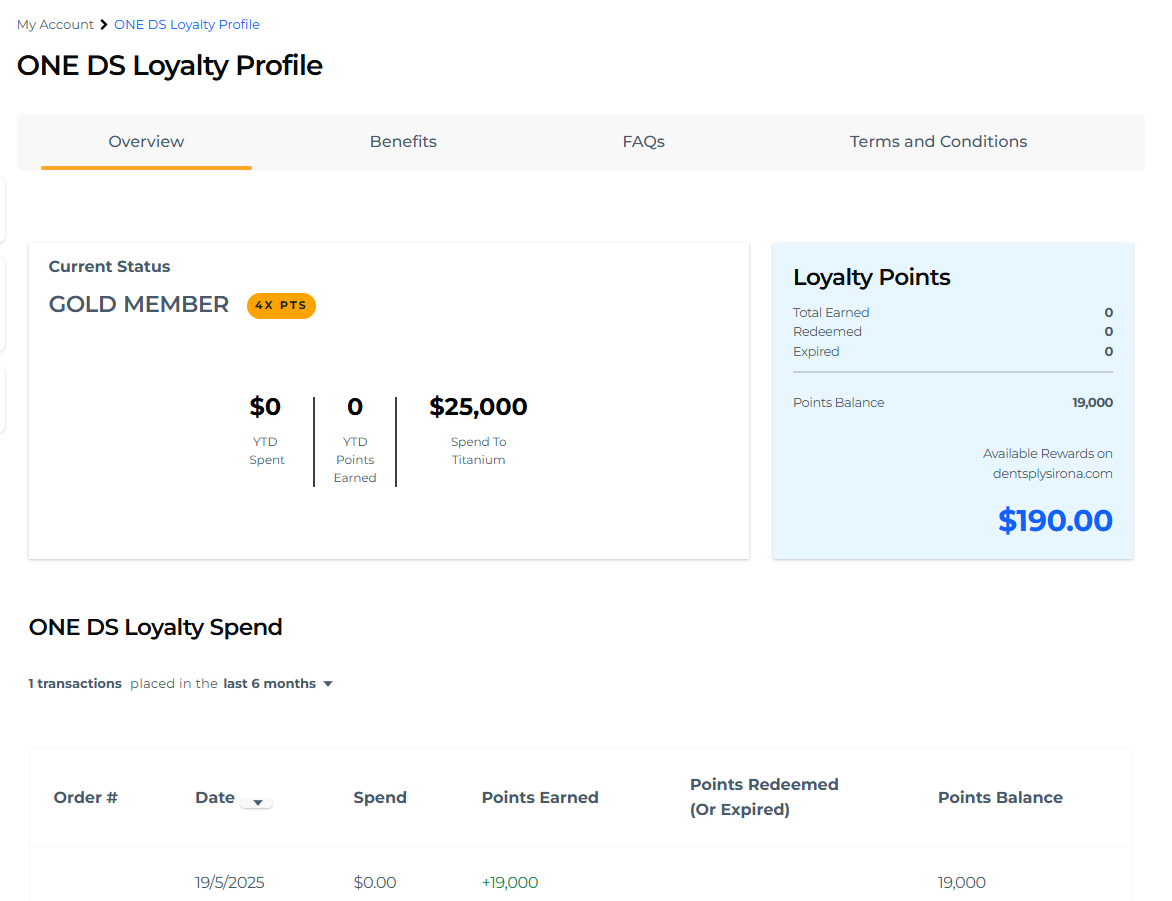Click the arrow next to last 6 months

tap(328, 684)
